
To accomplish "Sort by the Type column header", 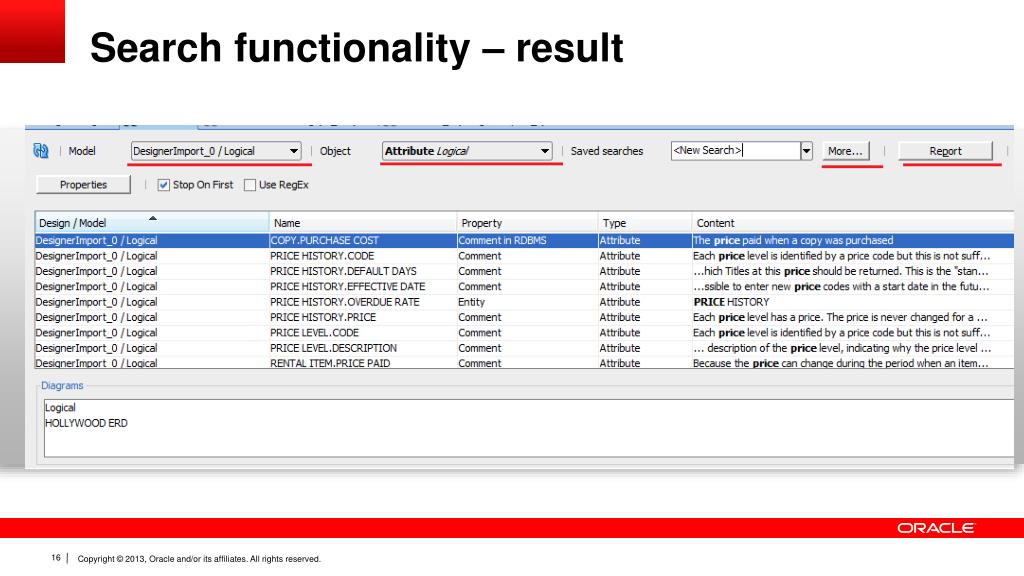I will point(645,223).
